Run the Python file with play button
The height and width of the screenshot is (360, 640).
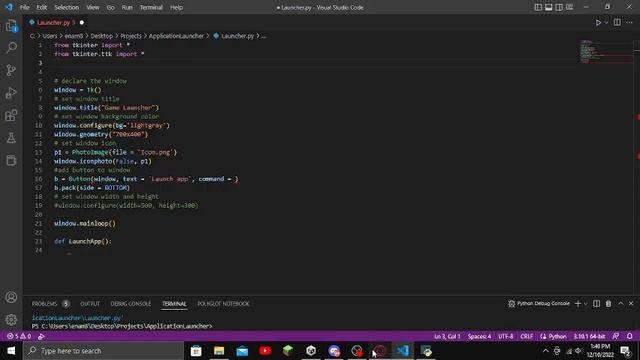[x=598, y=22]
